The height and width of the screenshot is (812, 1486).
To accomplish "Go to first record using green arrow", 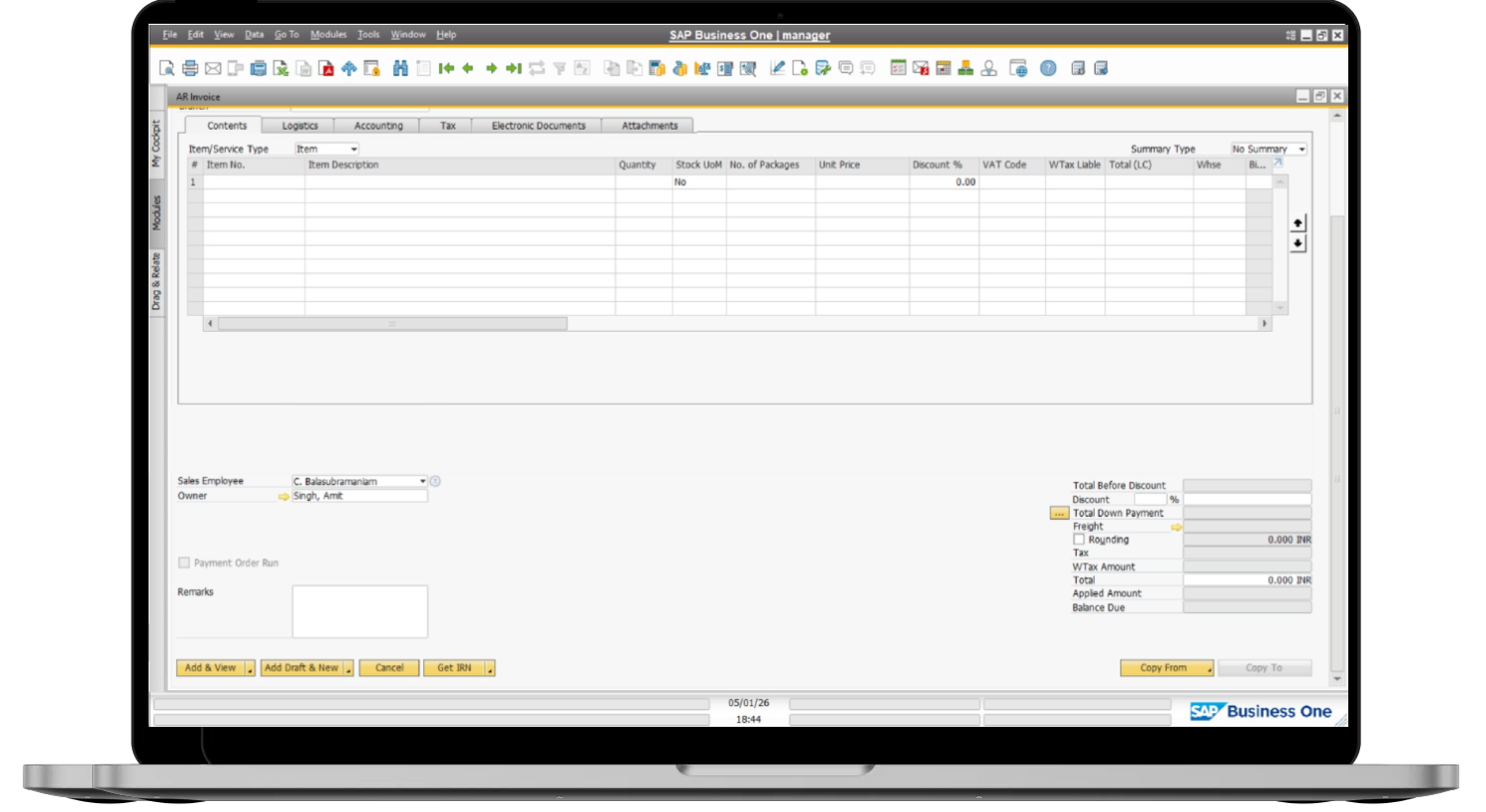I will click(x=446, y=68).
